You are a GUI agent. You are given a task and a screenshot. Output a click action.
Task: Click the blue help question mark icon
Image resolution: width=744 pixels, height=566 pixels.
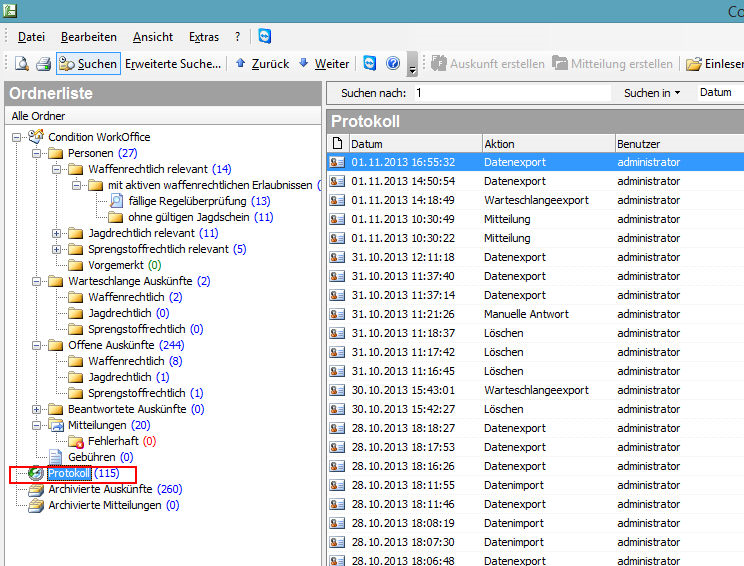coord(393,64)
